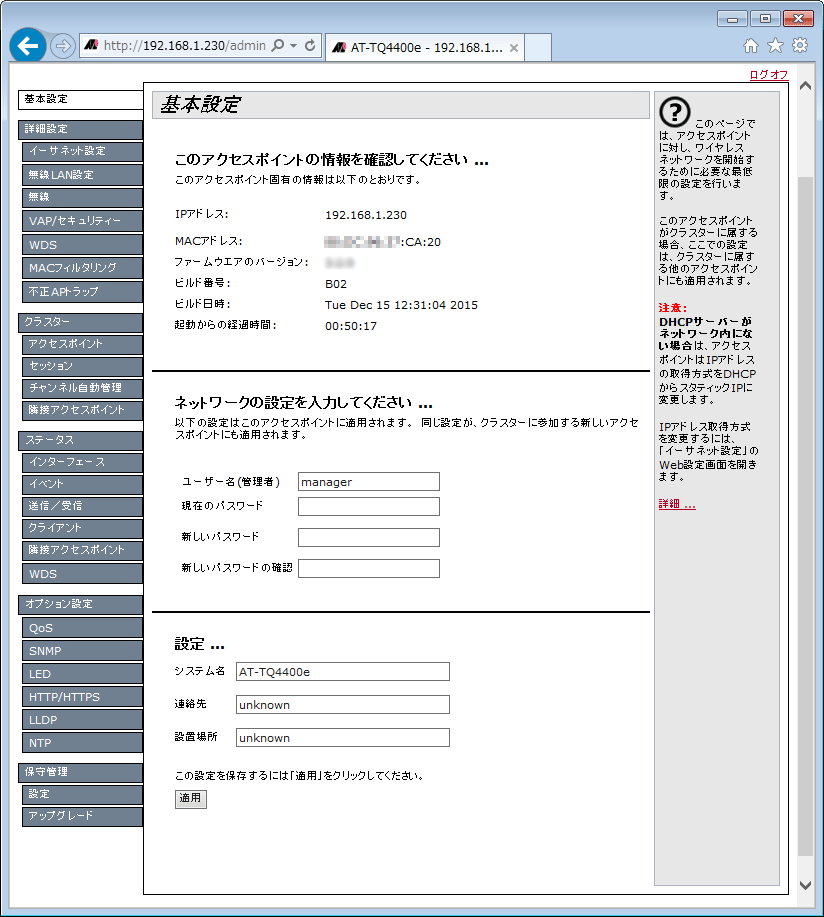Click uptime value 00:50:17

point(351,326)
